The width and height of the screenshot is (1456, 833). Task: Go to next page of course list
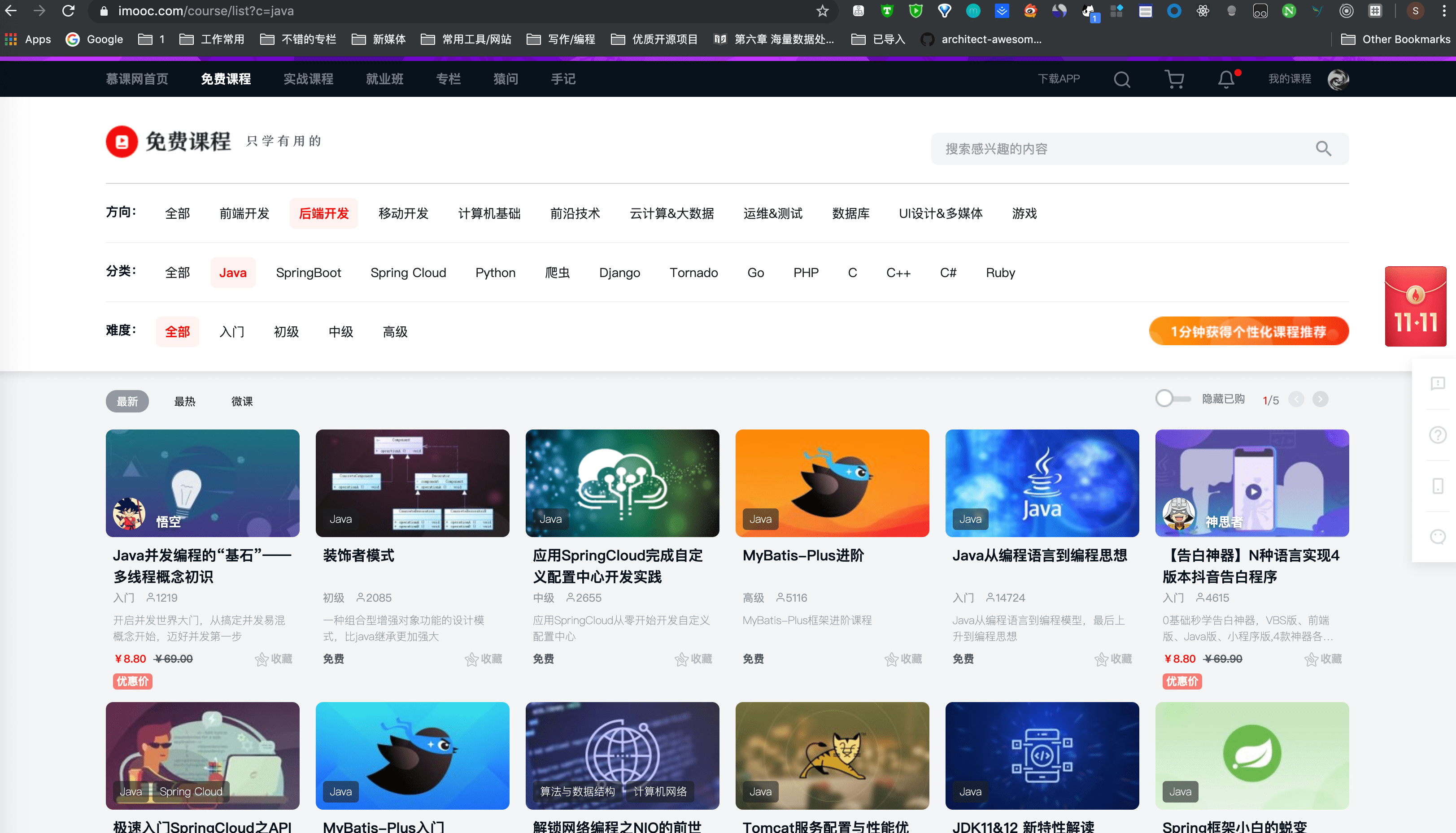pyautogui.click(x=1320, y=399)
